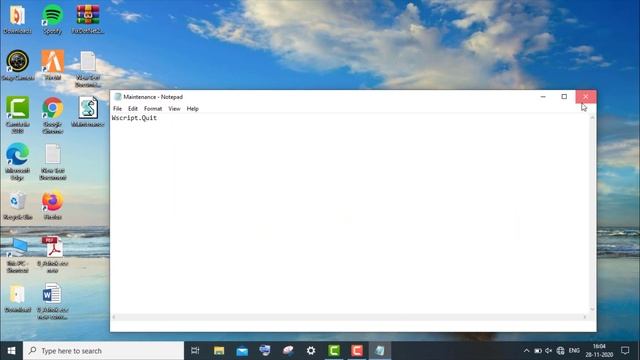Switch to the red Camtasia recorder taskbar app
The height and width of the screenshot is (360, 640).
(x=357, y=351)
